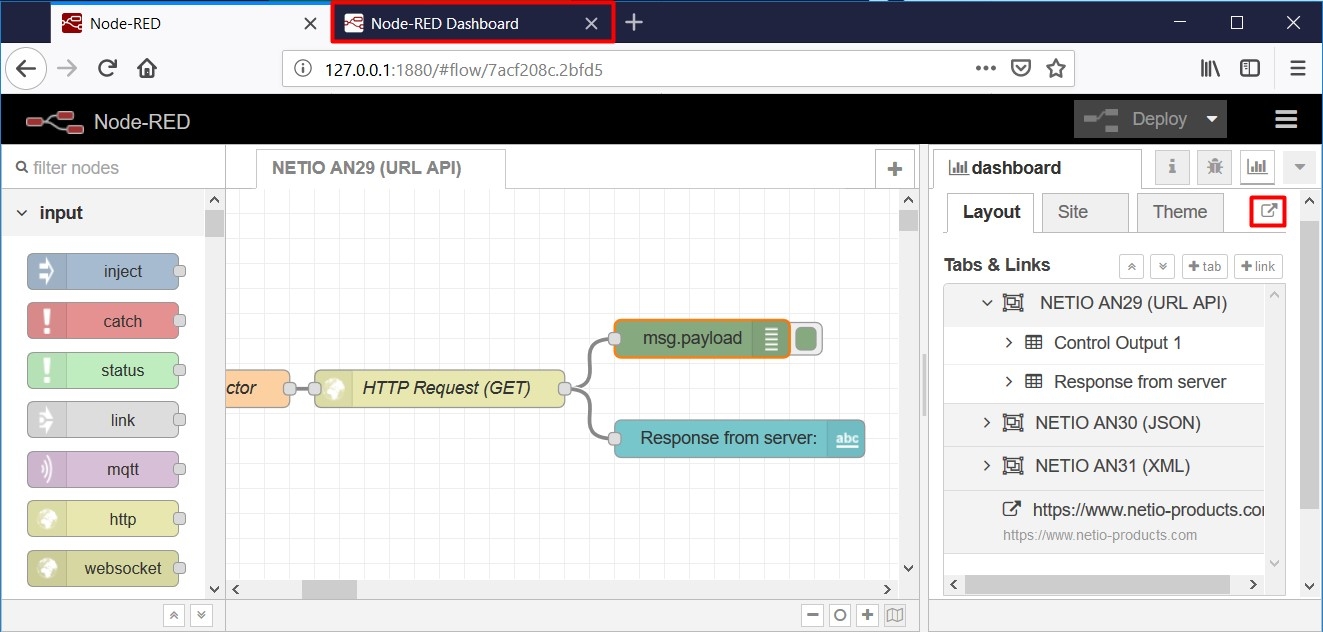Viewport: 1323px width, 632px height.
Task: Open the Firefox application menu
Action: tap(1298, 68)
